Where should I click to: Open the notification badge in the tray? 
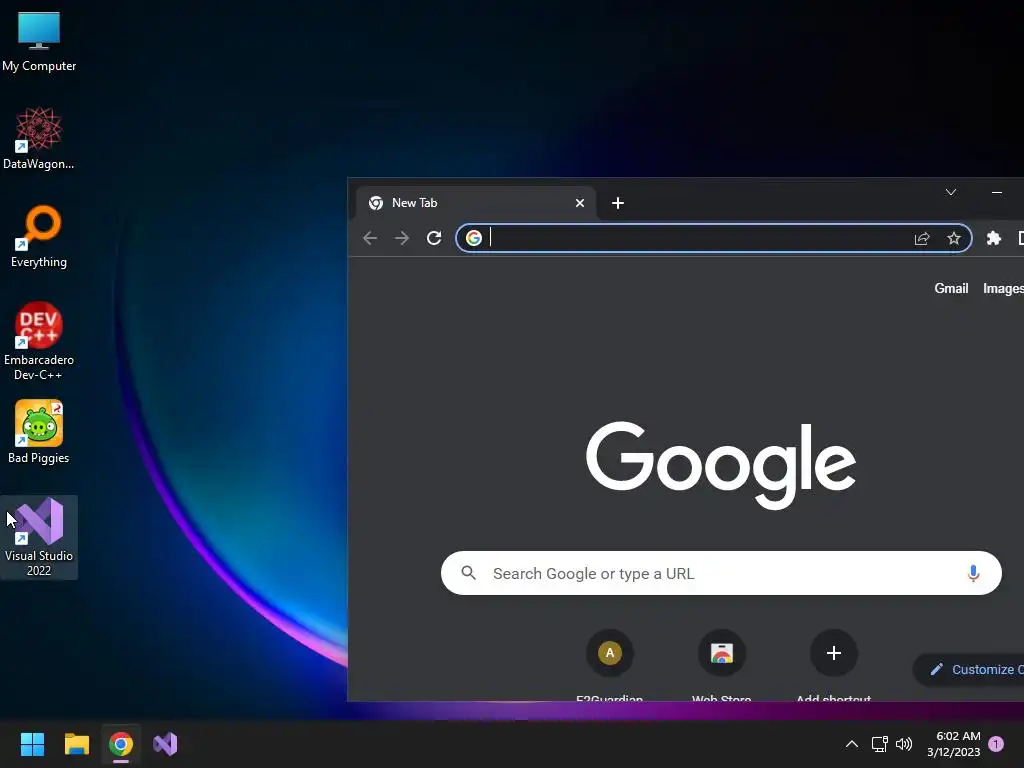pos(996,744)
